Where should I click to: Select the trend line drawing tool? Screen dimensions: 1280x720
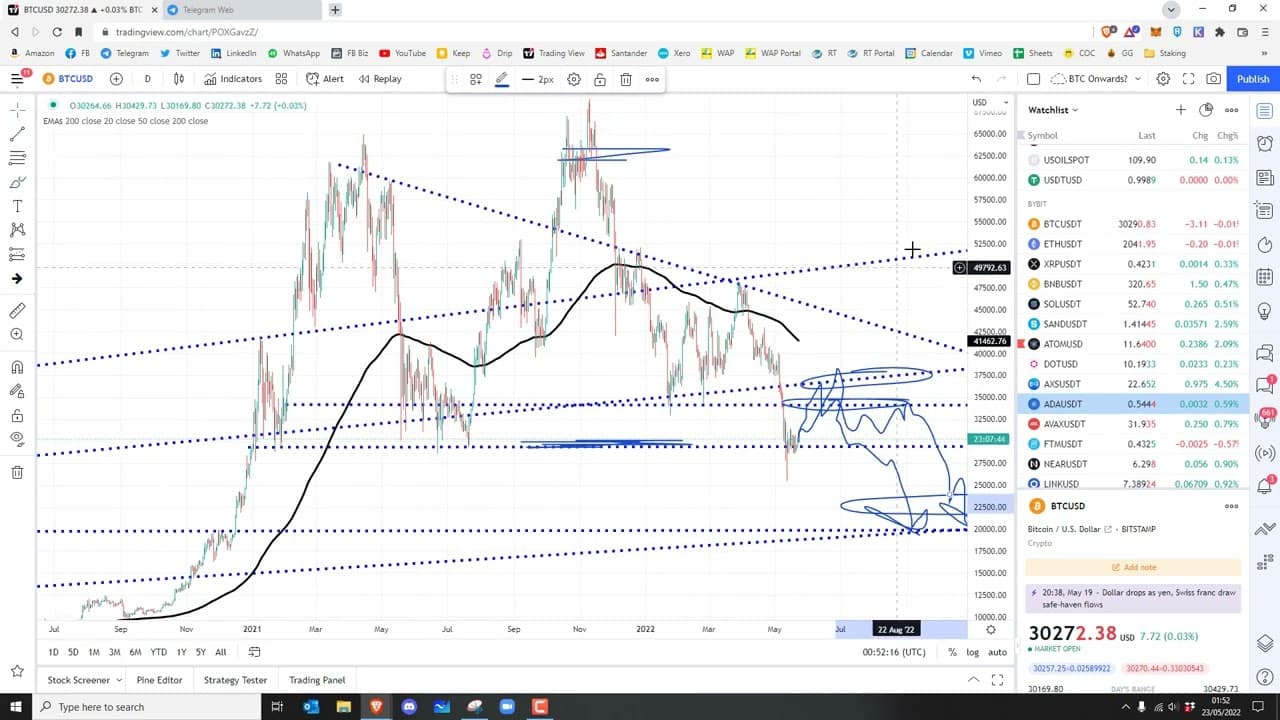pos(17,134)
